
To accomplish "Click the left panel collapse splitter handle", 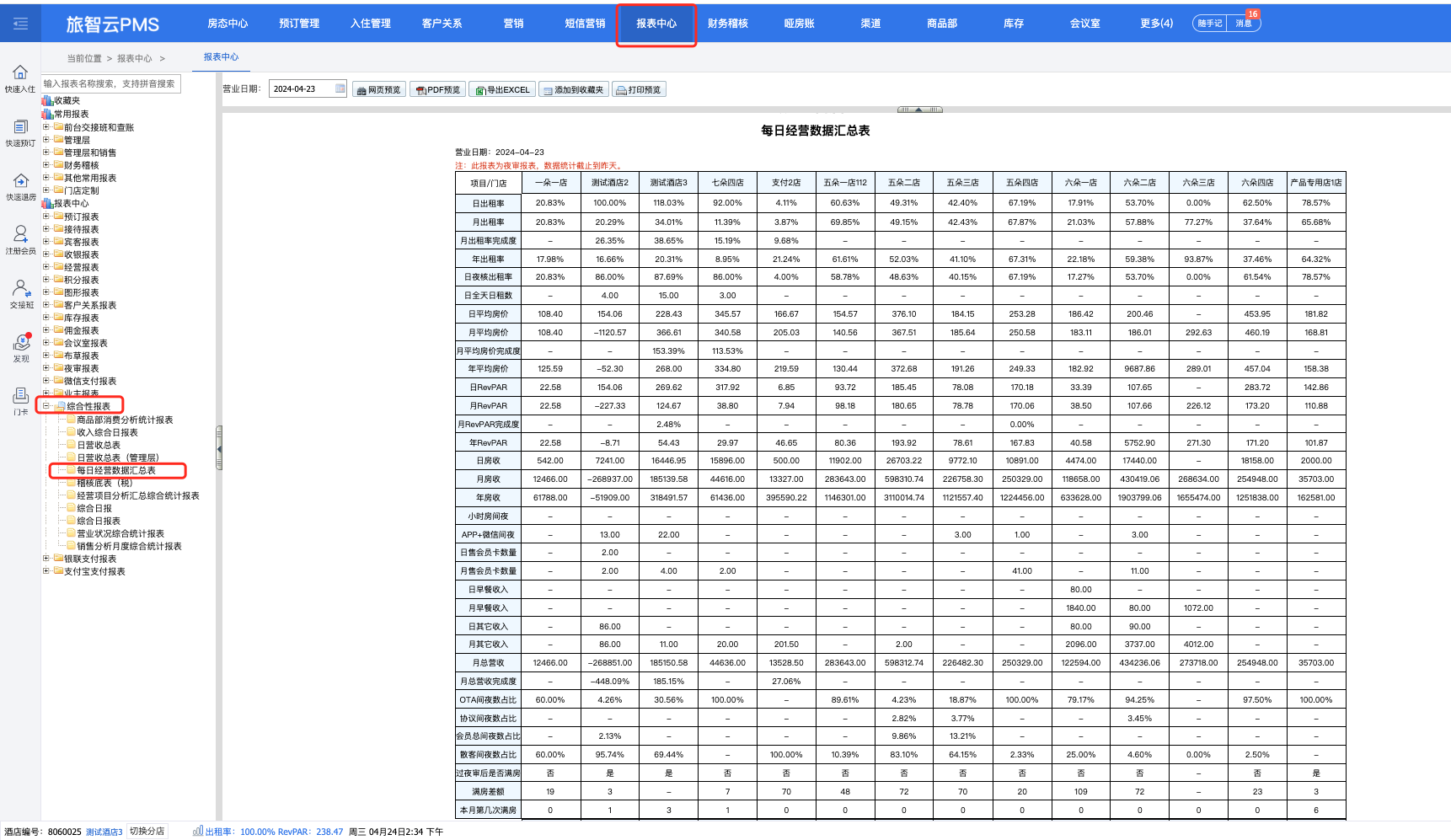I will [219, 447].
